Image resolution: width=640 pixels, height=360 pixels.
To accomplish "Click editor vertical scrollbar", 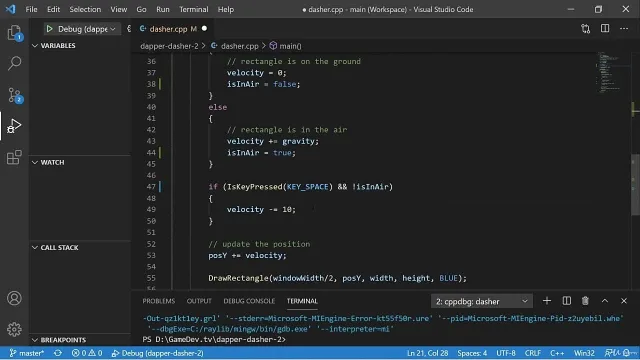I will click(x=635, y=184).
